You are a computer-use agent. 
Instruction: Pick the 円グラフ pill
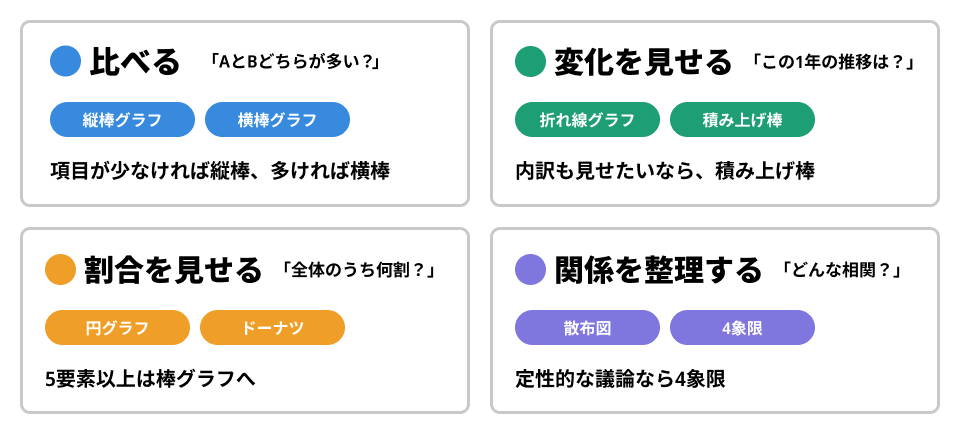(x=117, y=327)
